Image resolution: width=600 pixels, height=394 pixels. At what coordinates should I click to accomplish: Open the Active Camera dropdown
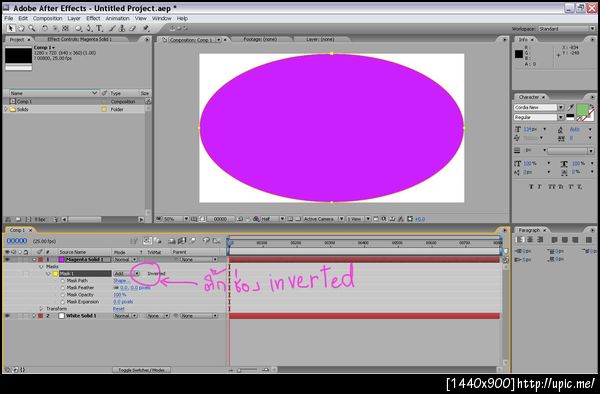pyautogui.click(x=323, y=219)
